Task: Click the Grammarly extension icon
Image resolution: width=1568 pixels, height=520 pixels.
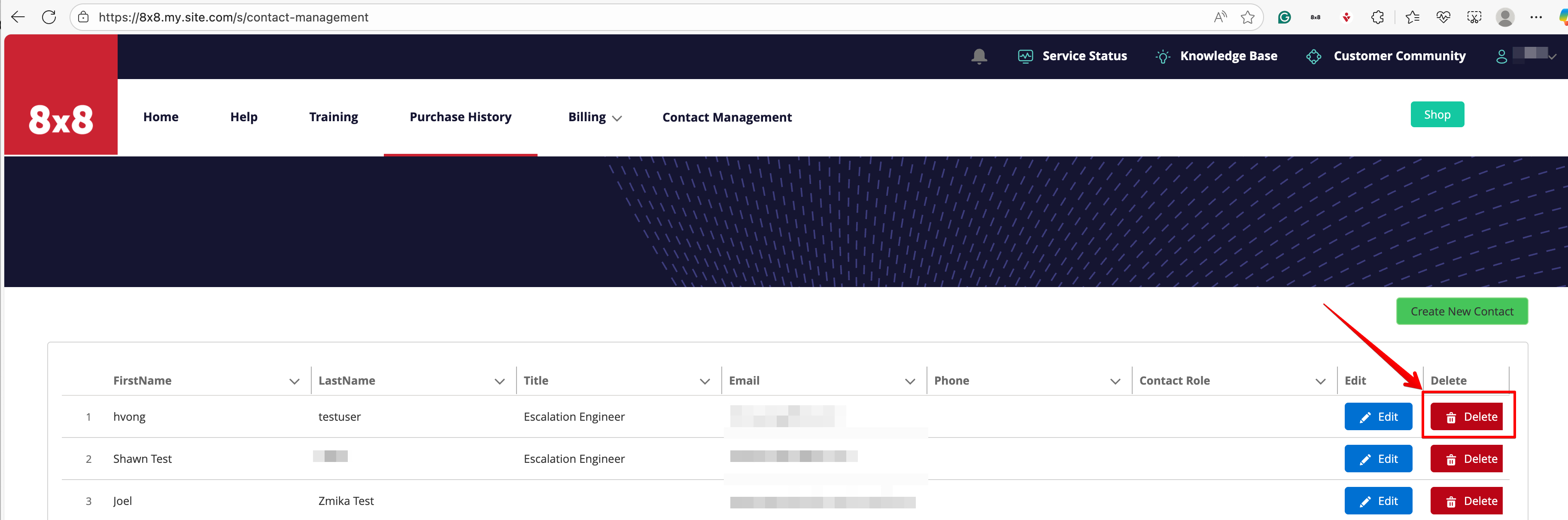Action: point(1284,17)
